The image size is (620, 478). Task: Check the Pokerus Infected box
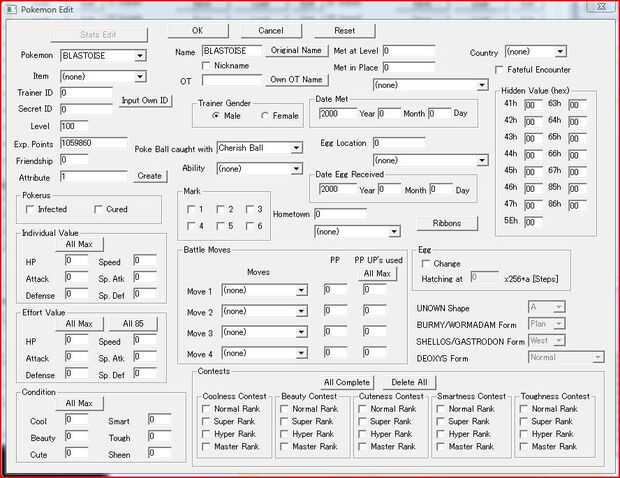pyautogui.click(x=30, y=210)
